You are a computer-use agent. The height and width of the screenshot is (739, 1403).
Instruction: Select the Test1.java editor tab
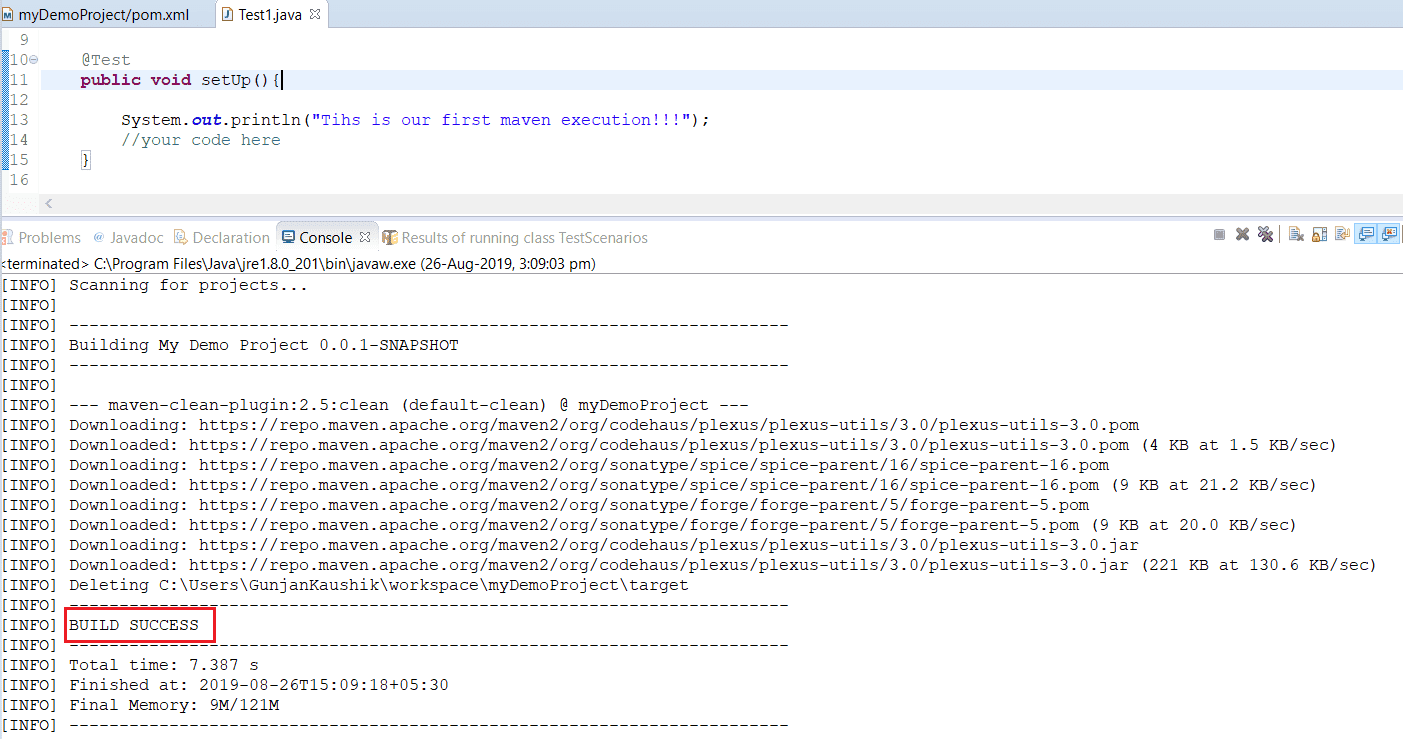[272, 15]
